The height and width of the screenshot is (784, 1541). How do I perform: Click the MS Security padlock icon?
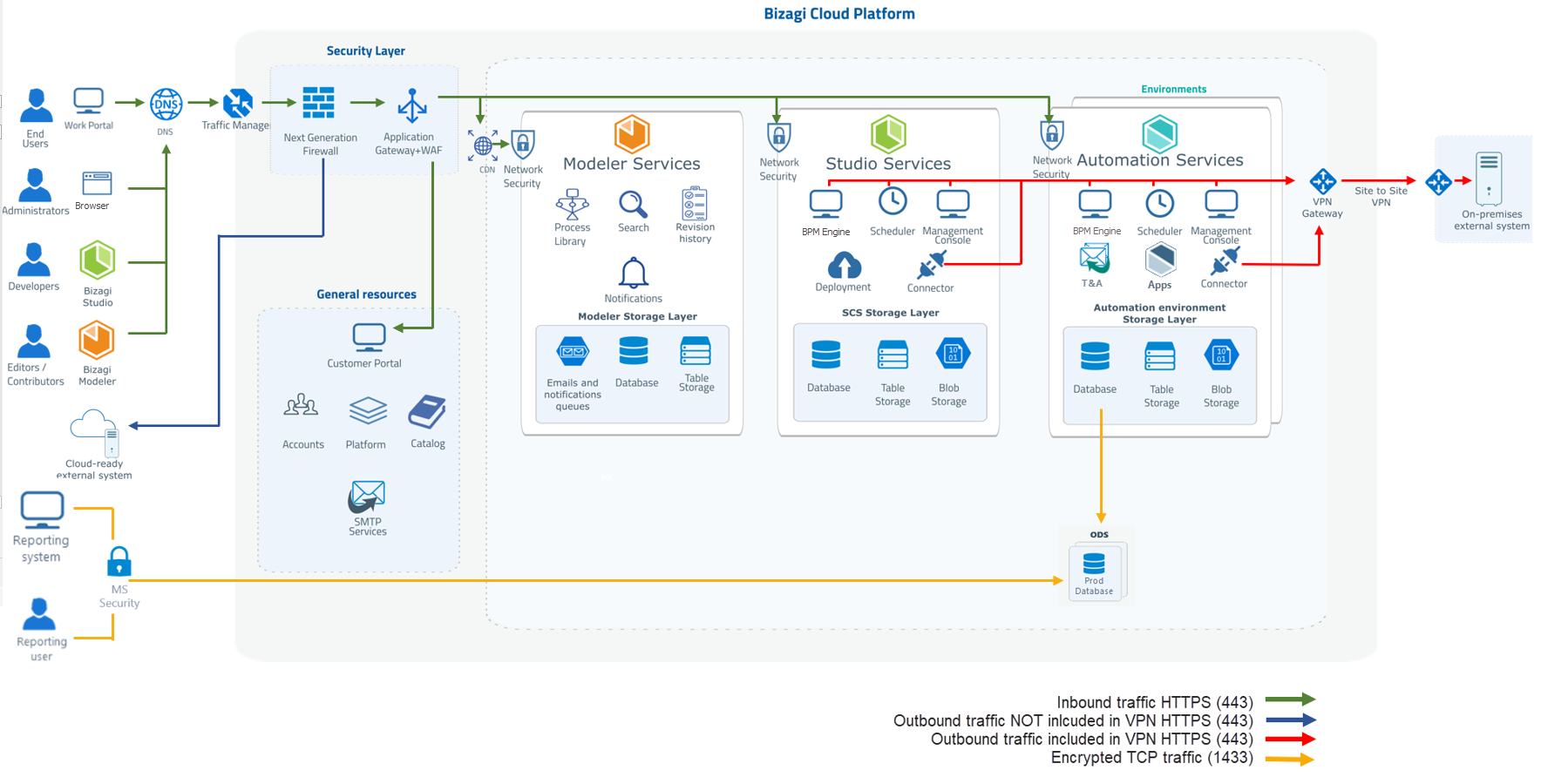119,562
